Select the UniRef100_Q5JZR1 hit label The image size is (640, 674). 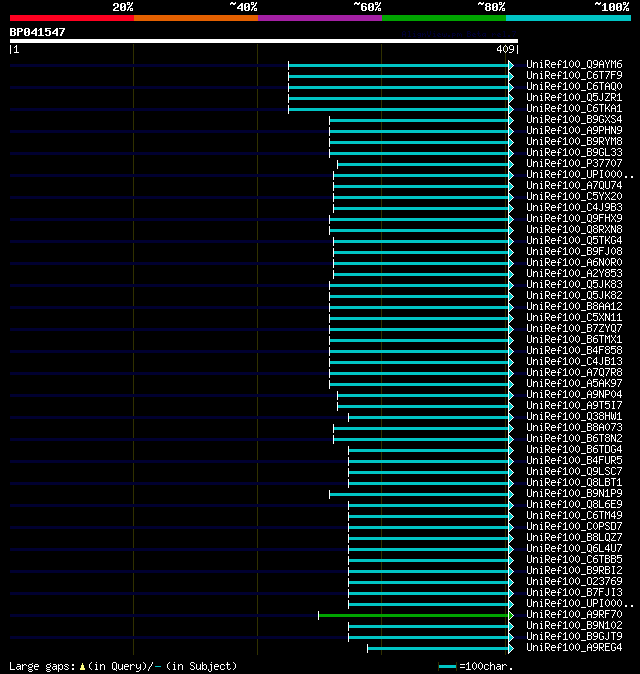(x=574, y=98)
